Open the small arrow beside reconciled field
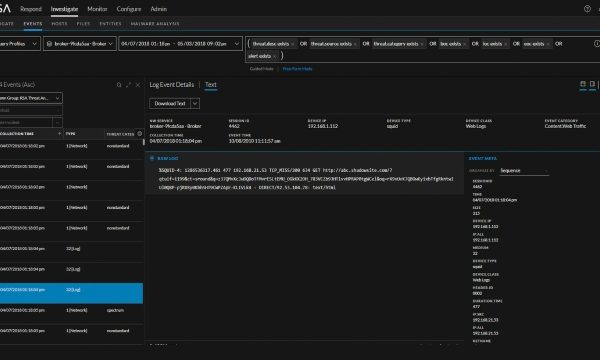The width and height of the screenshot is (600, 360). tap(57, 122)
